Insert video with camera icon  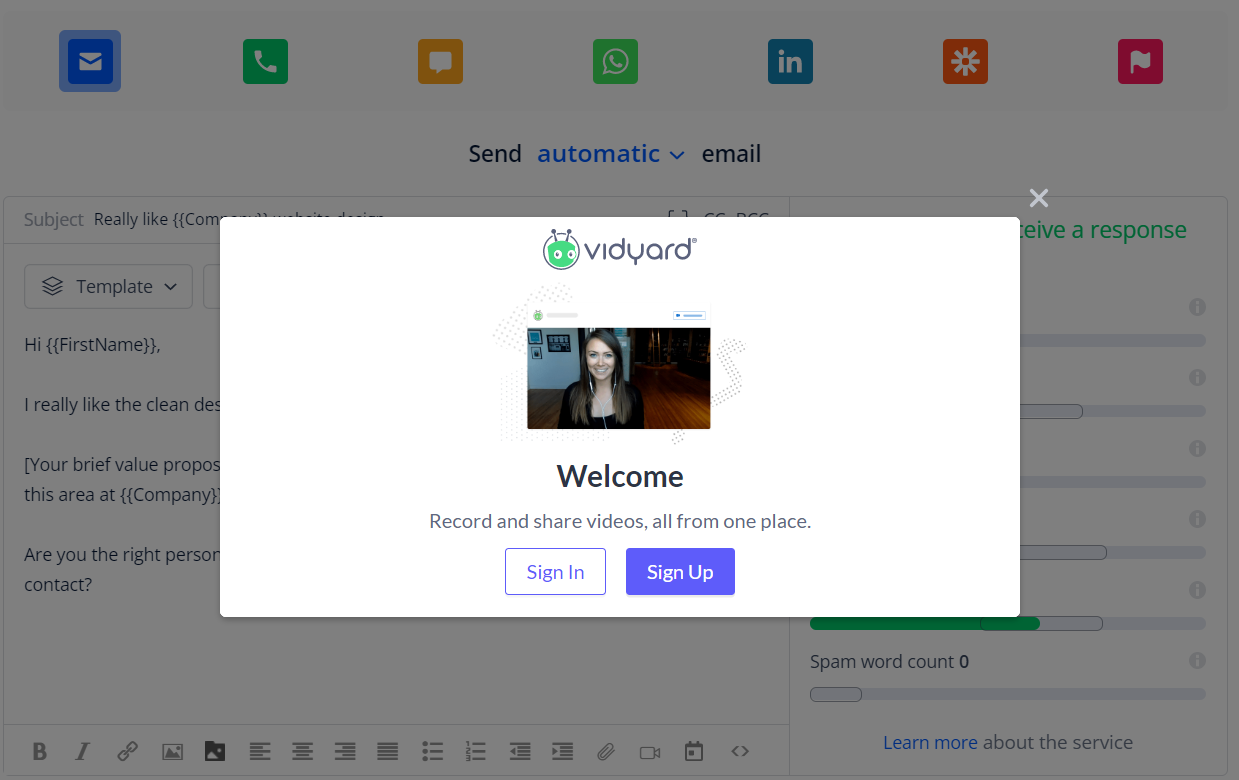coord(650,752)
